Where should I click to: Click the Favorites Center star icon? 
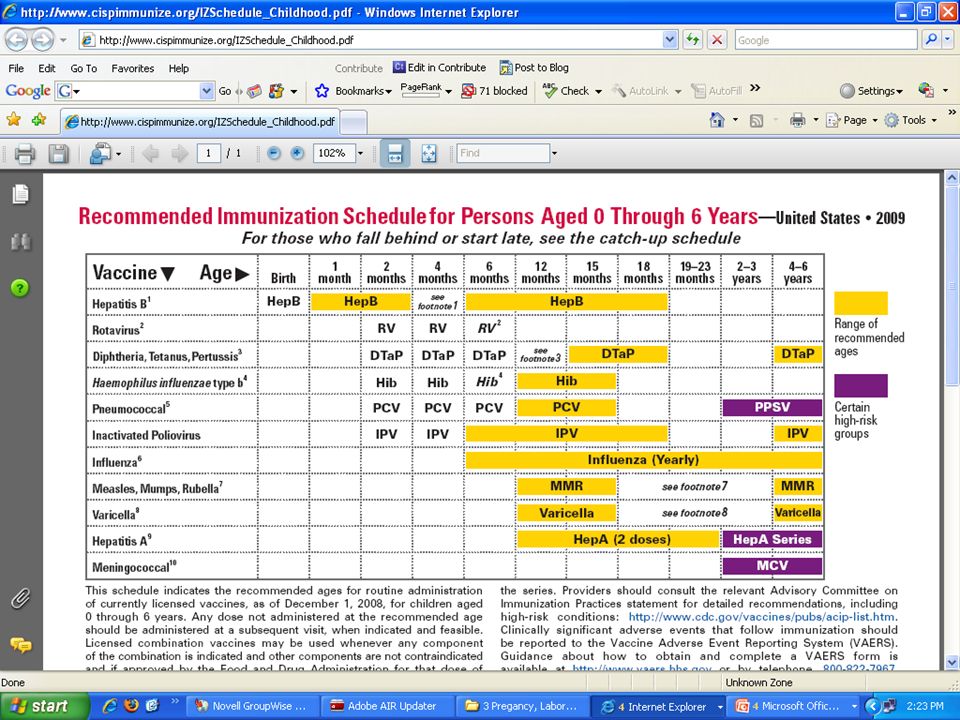coord(13,119)
